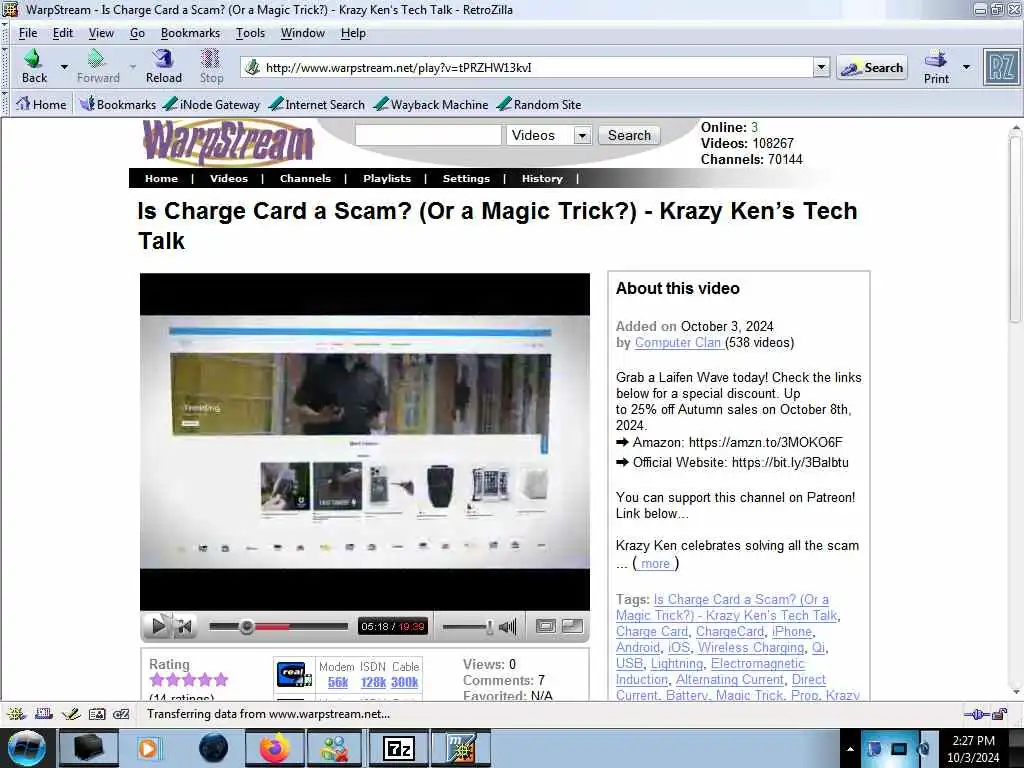Click into the WarpStream search text field
Screen dimensions: 1024x768
click(x=428, y=135)
